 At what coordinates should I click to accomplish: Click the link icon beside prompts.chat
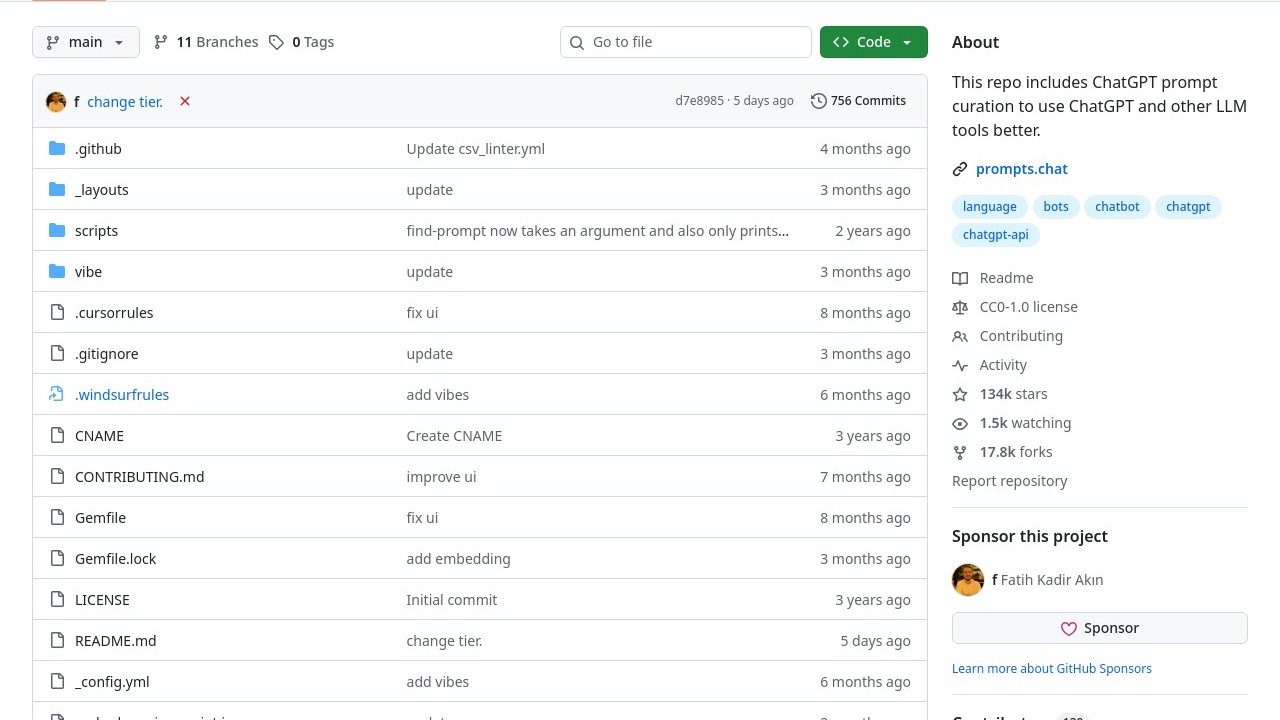tap(960, 169)
